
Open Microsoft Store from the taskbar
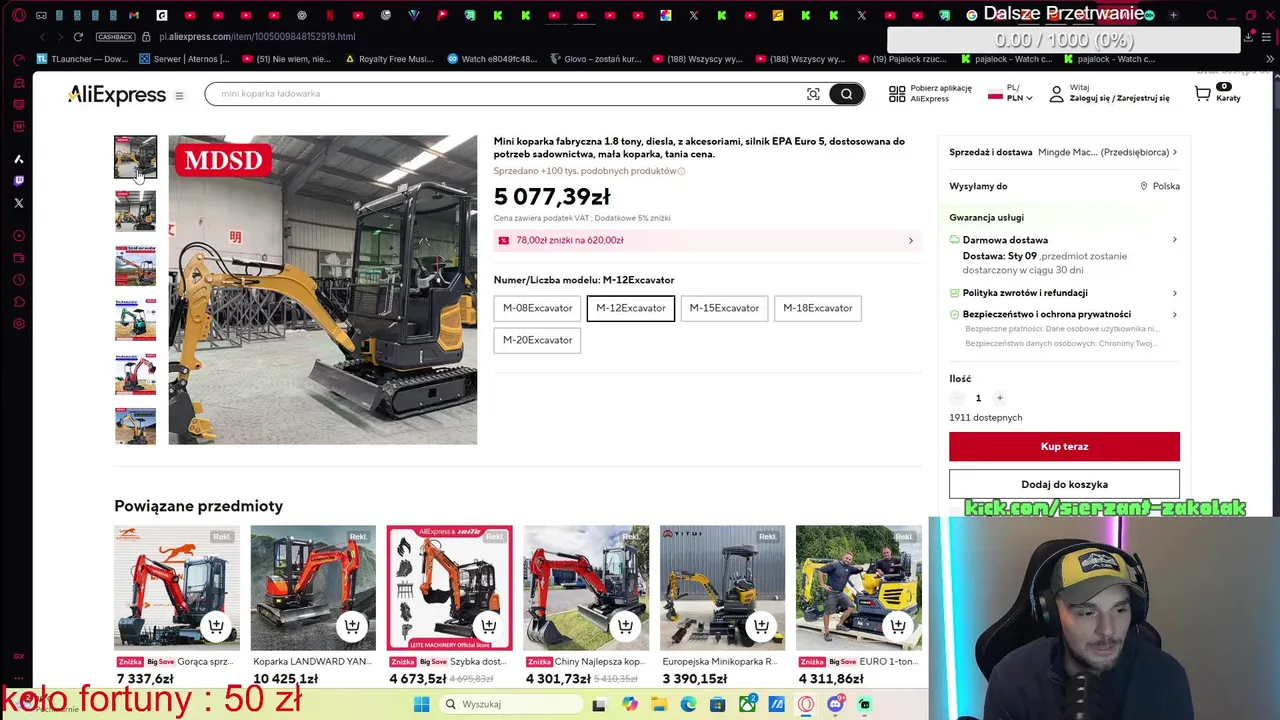pos(717,704)
